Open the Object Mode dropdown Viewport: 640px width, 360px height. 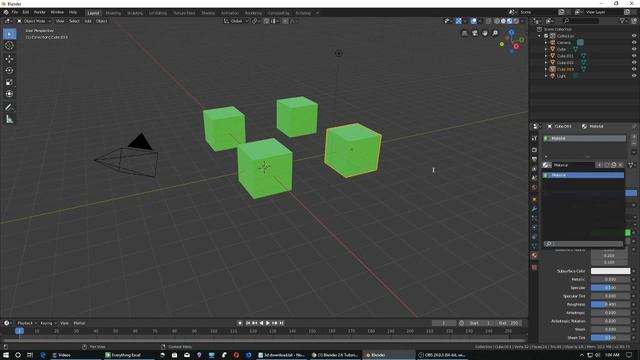pyautogui.click(x=34, y=21)
